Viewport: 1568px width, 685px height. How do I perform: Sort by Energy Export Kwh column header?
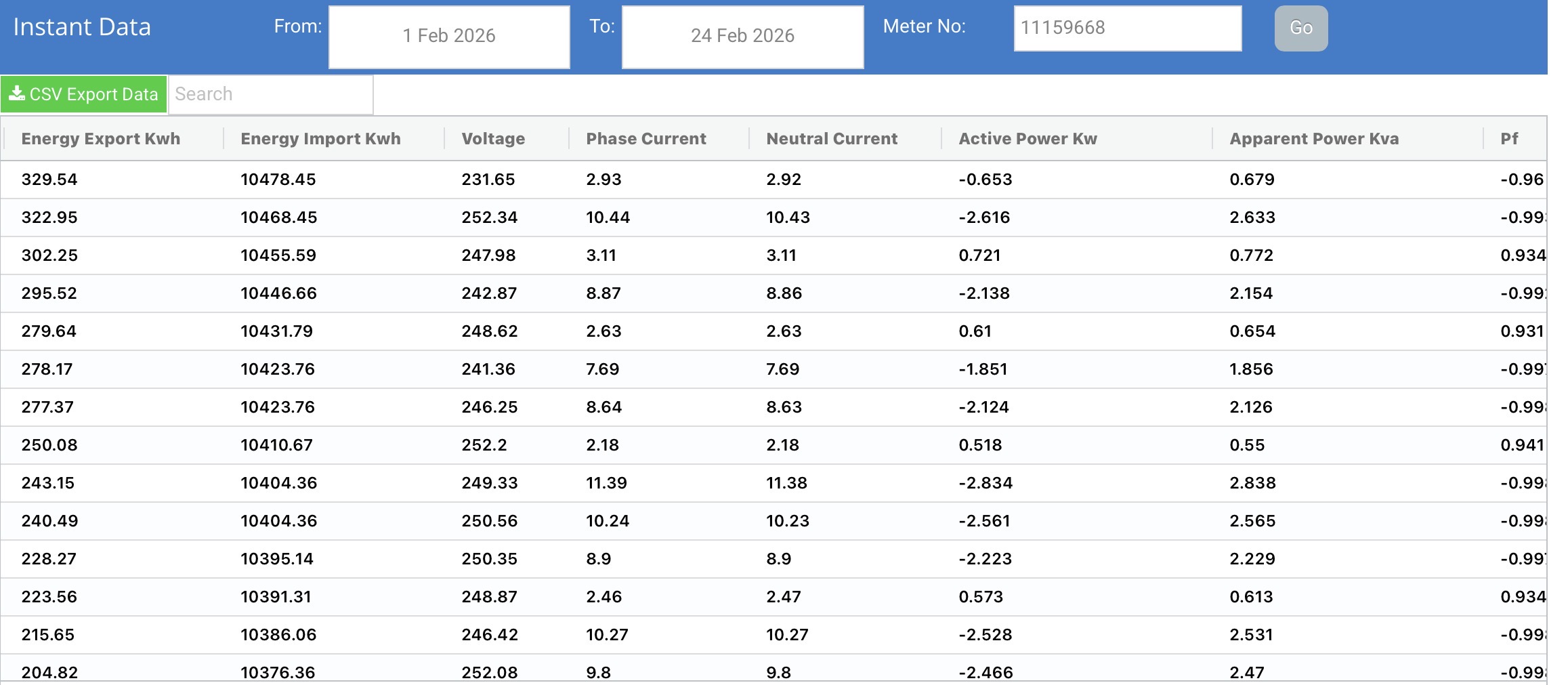pos(101,139)
